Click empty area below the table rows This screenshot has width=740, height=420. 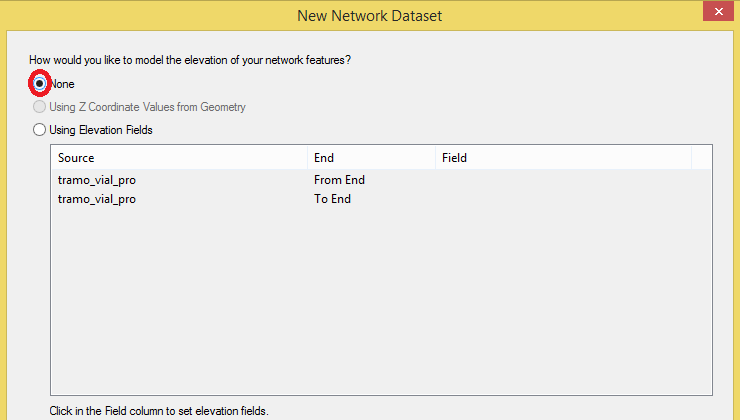(380, 300)
